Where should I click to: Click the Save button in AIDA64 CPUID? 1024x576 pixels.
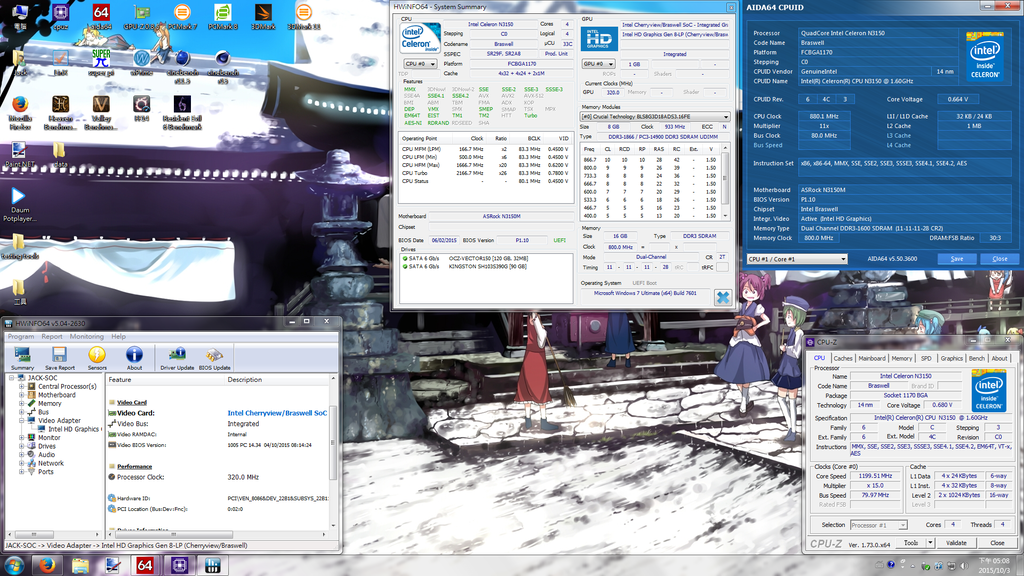tap(957, 259)
